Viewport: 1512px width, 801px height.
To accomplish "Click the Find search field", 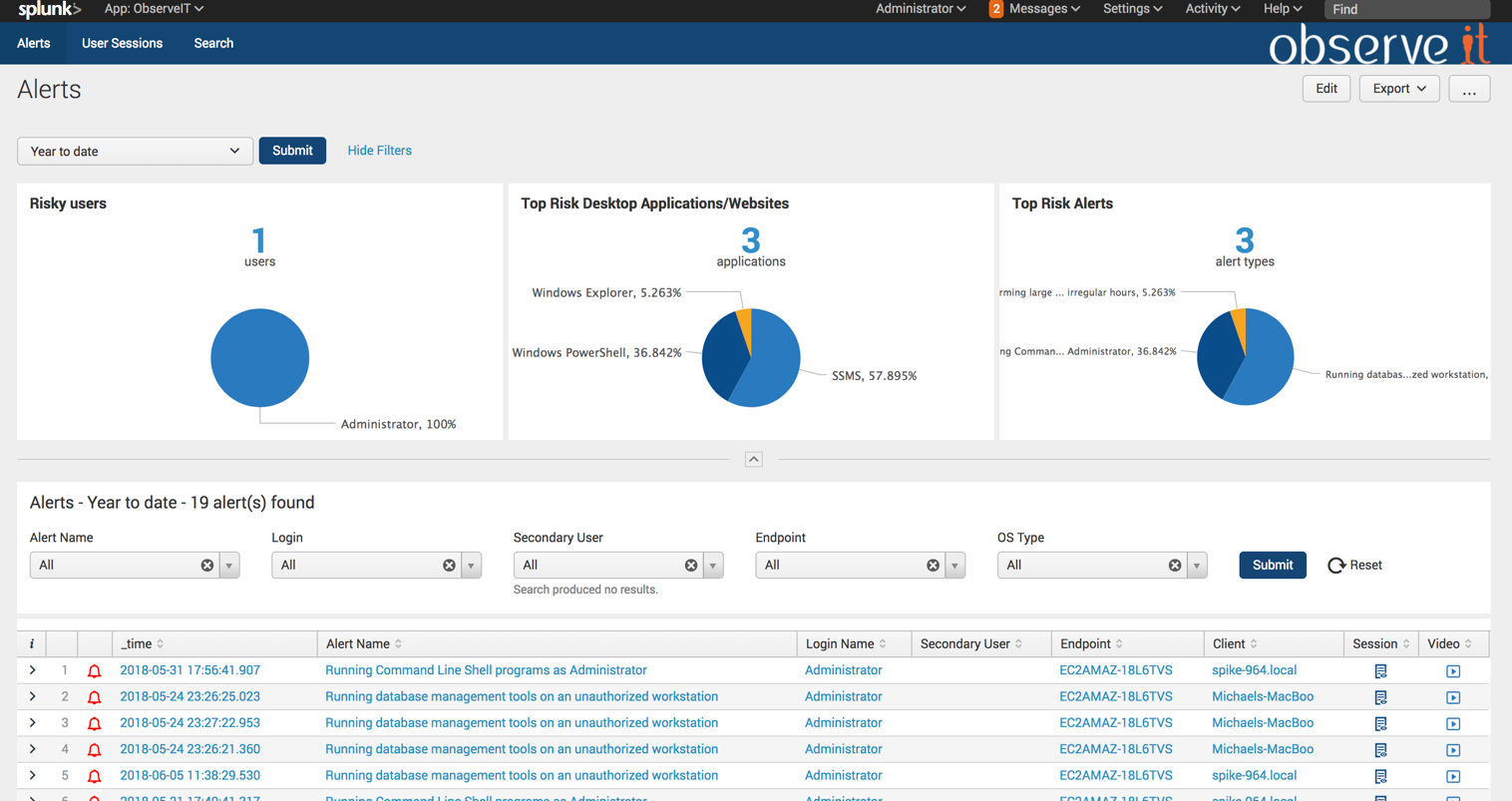I will [x=1406, y=9].
